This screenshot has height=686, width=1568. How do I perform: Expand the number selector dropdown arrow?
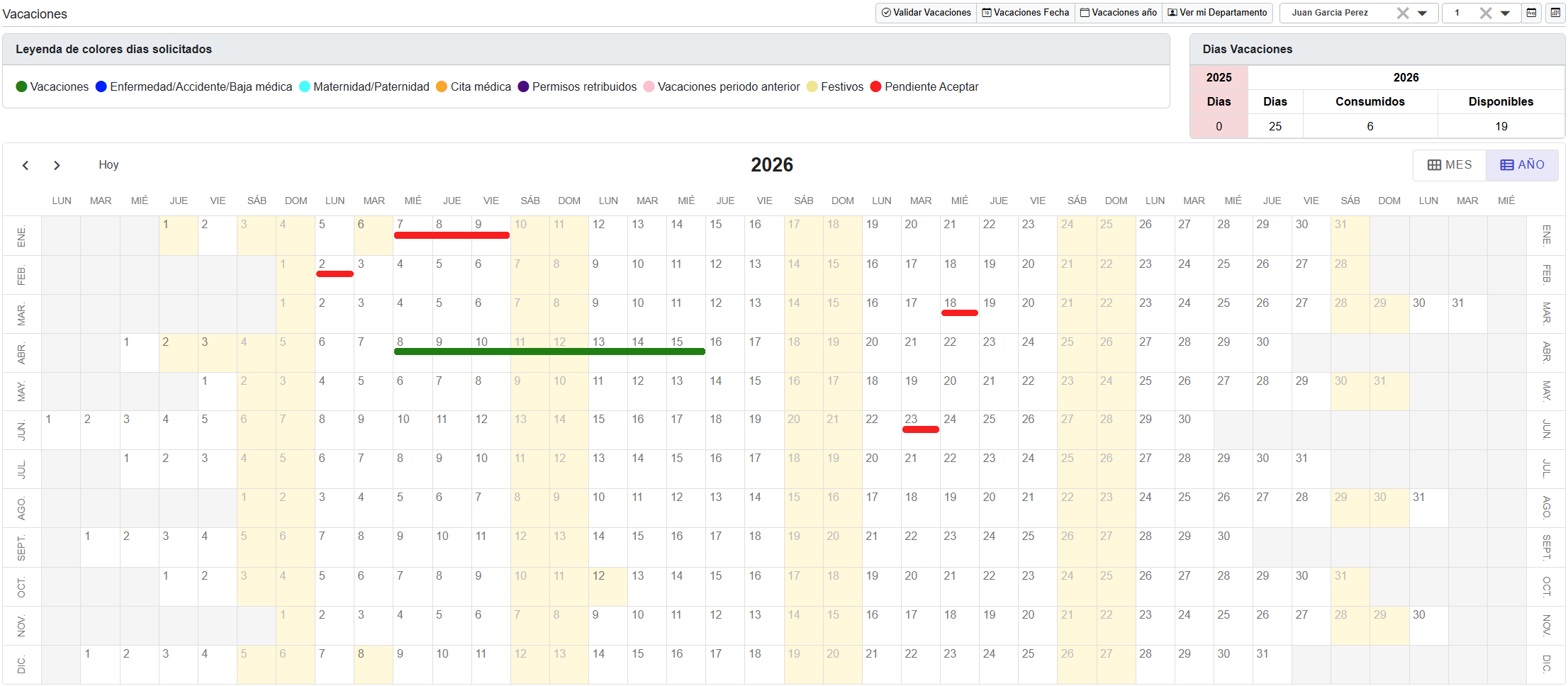1505,13
